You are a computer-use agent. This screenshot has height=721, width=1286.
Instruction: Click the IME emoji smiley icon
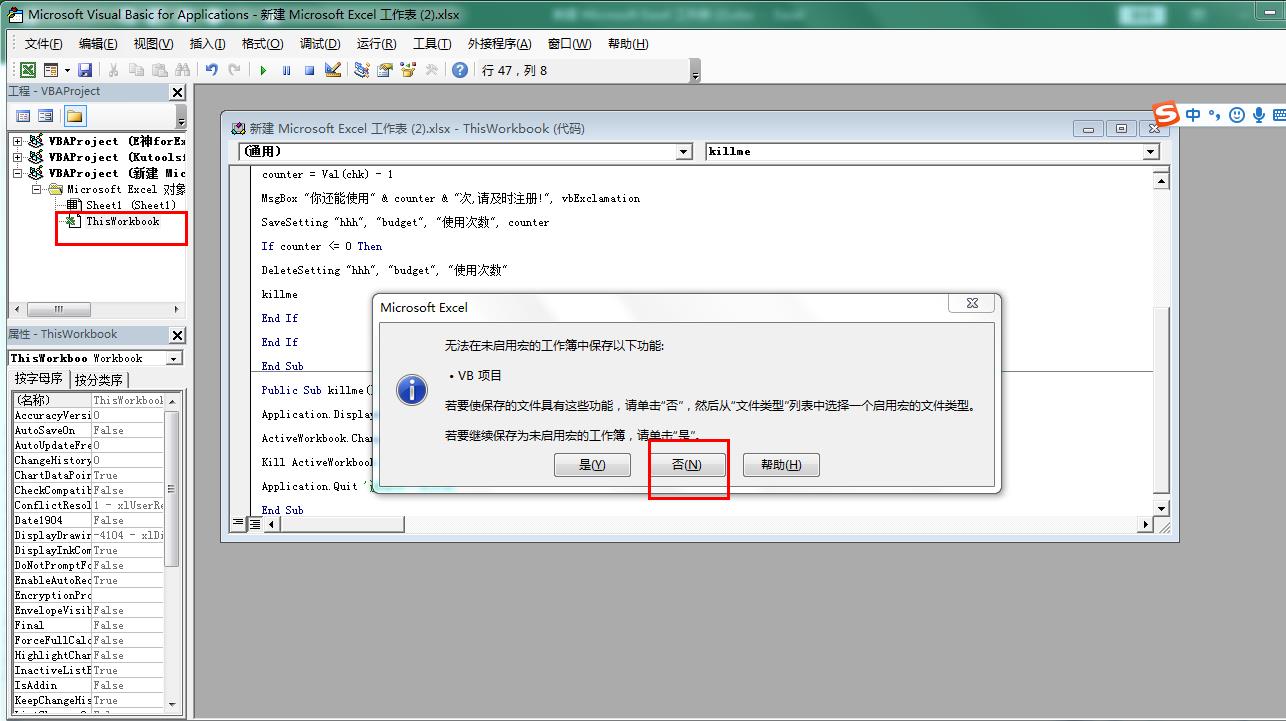pyautogui.click(x=1237, y=115)
